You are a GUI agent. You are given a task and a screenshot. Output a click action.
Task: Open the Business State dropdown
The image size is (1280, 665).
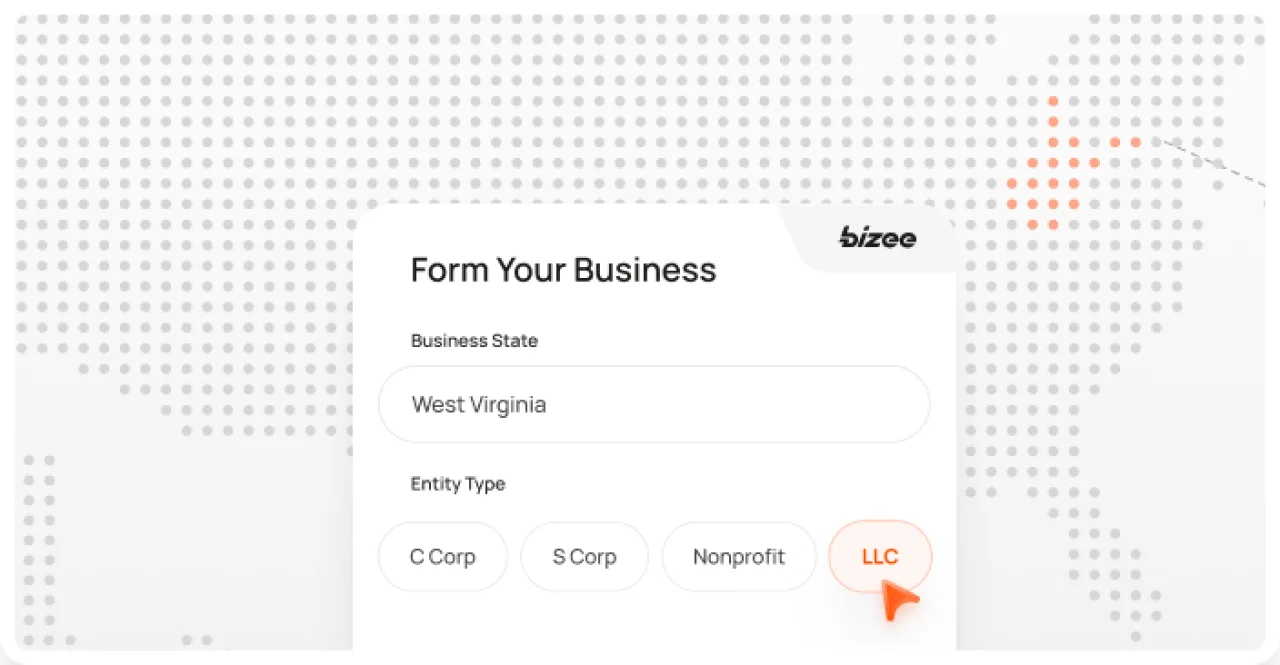click(654, 405)
